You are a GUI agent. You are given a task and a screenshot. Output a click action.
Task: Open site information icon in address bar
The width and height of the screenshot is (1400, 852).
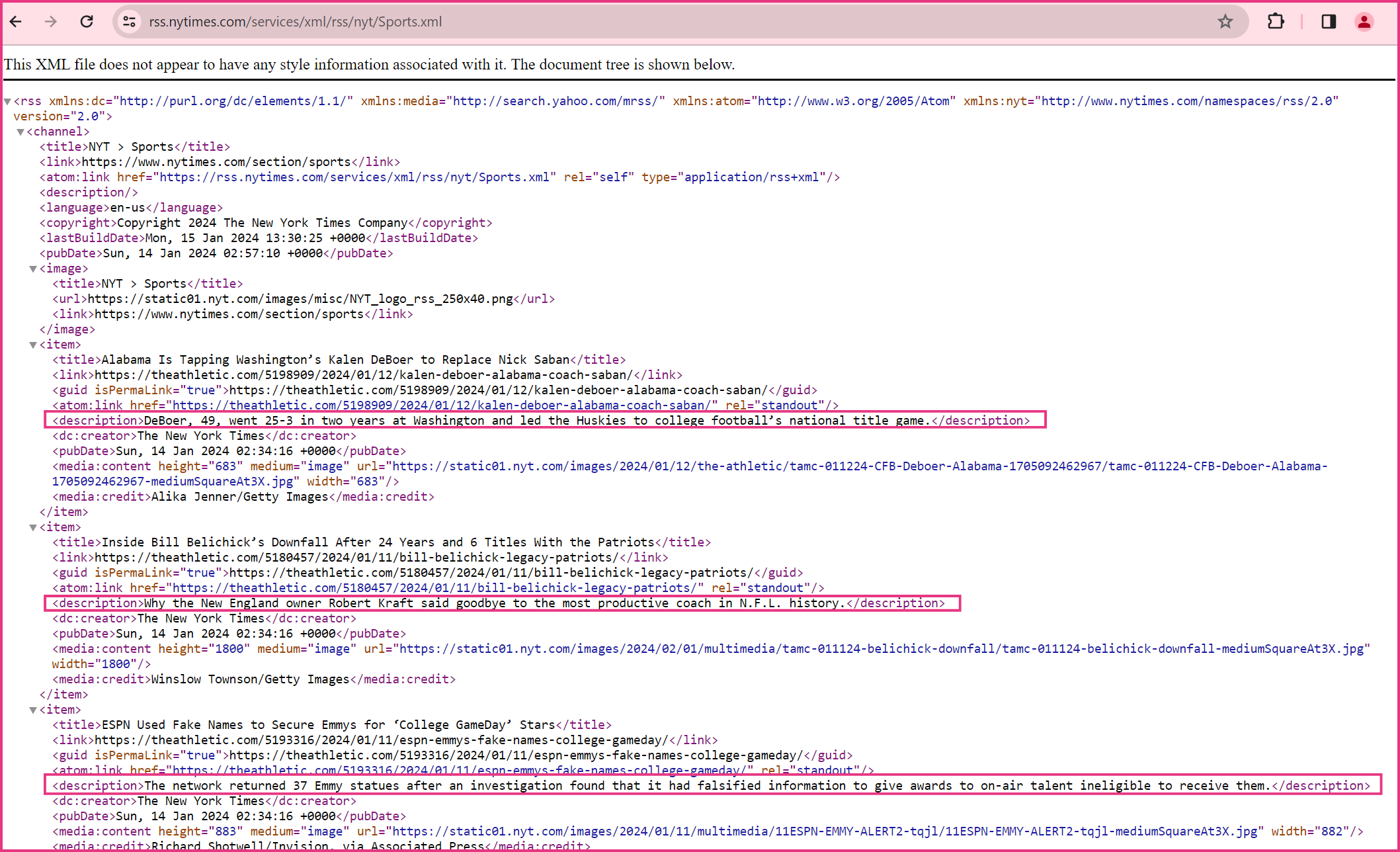coord(129,22)
